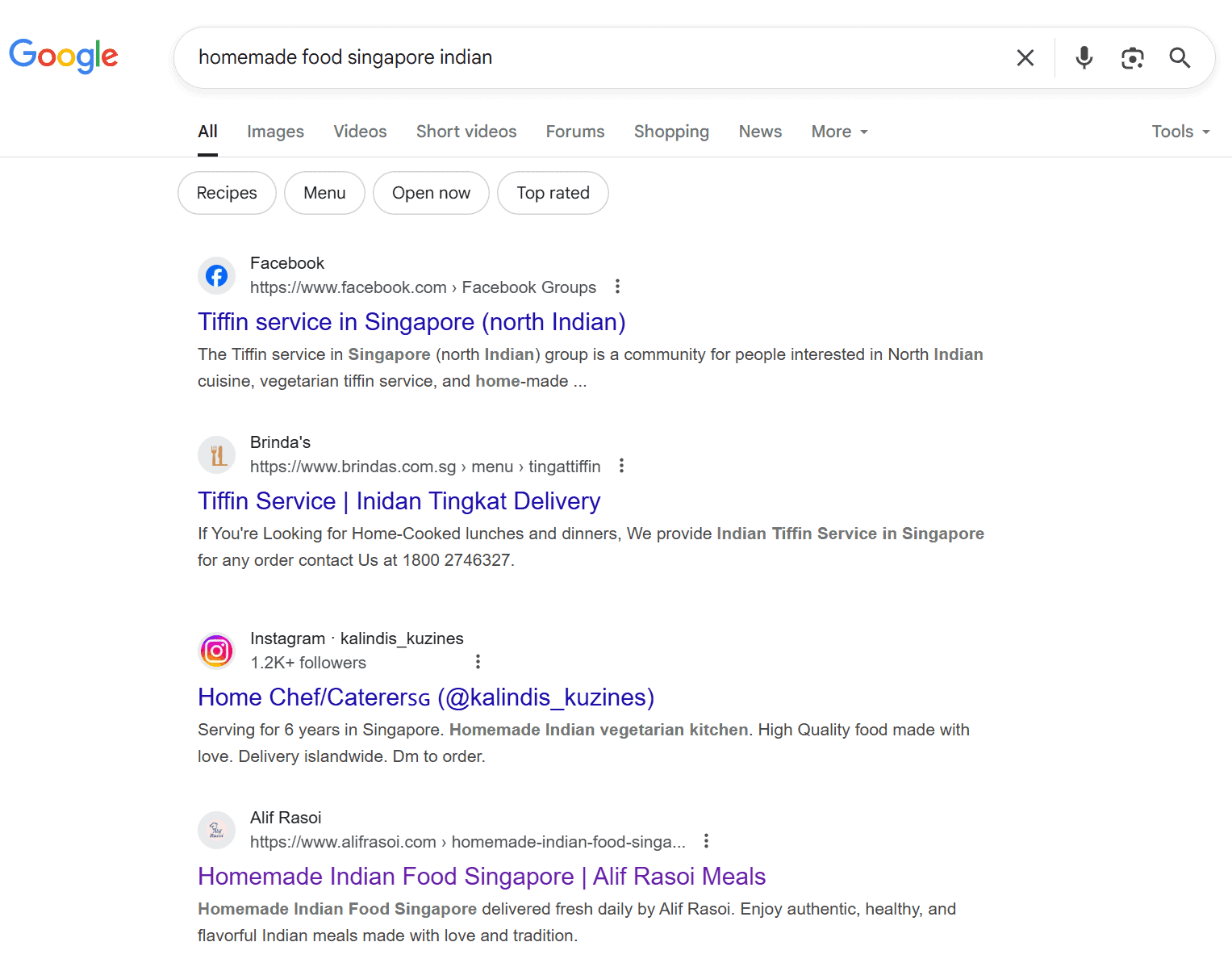Click Alif Rasoi favicon
1232x963 pixels.
coord(216,830)
